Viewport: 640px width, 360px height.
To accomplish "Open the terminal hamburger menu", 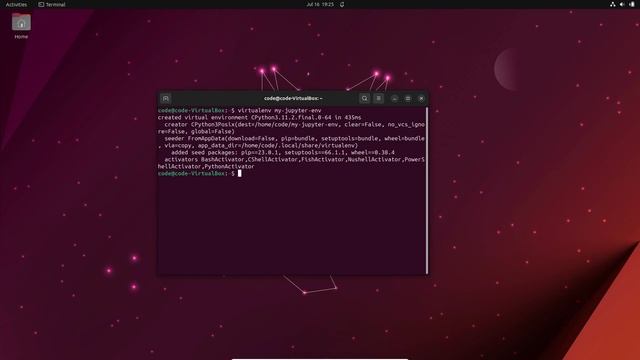I will [378, 98].
